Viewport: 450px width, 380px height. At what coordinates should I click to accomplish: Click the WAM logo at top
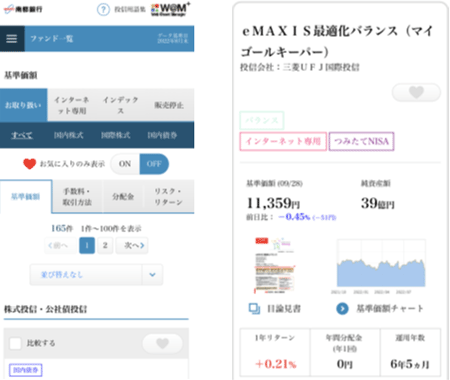coord(171,9)
